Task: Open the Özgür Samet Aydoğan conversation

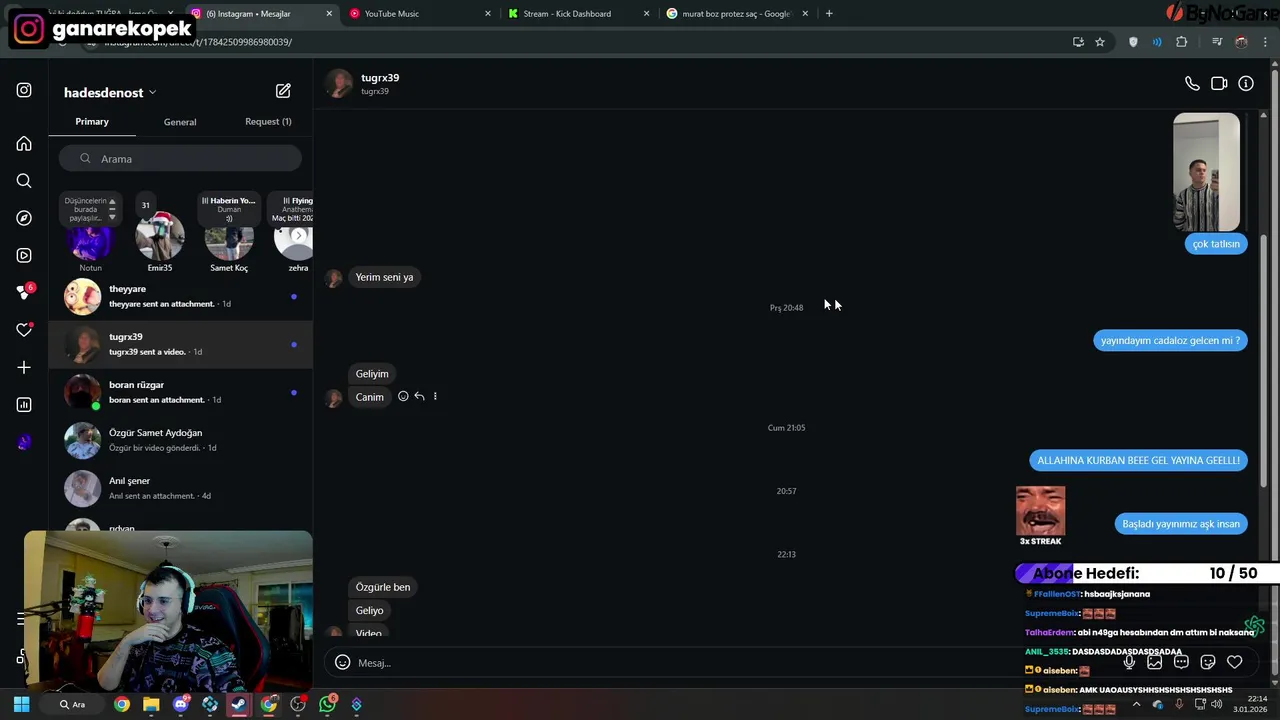Action: [x=181, y=440]
